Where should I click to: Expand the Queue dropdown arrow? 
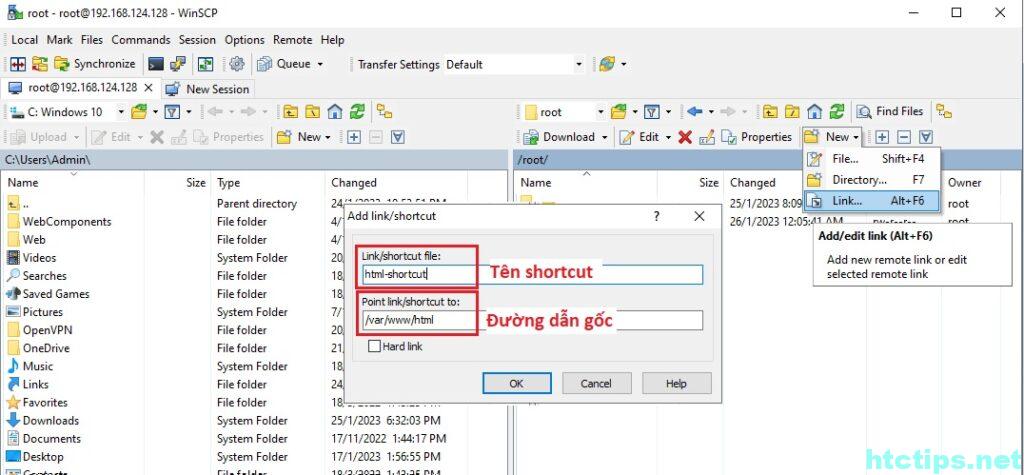click(320, 64)
